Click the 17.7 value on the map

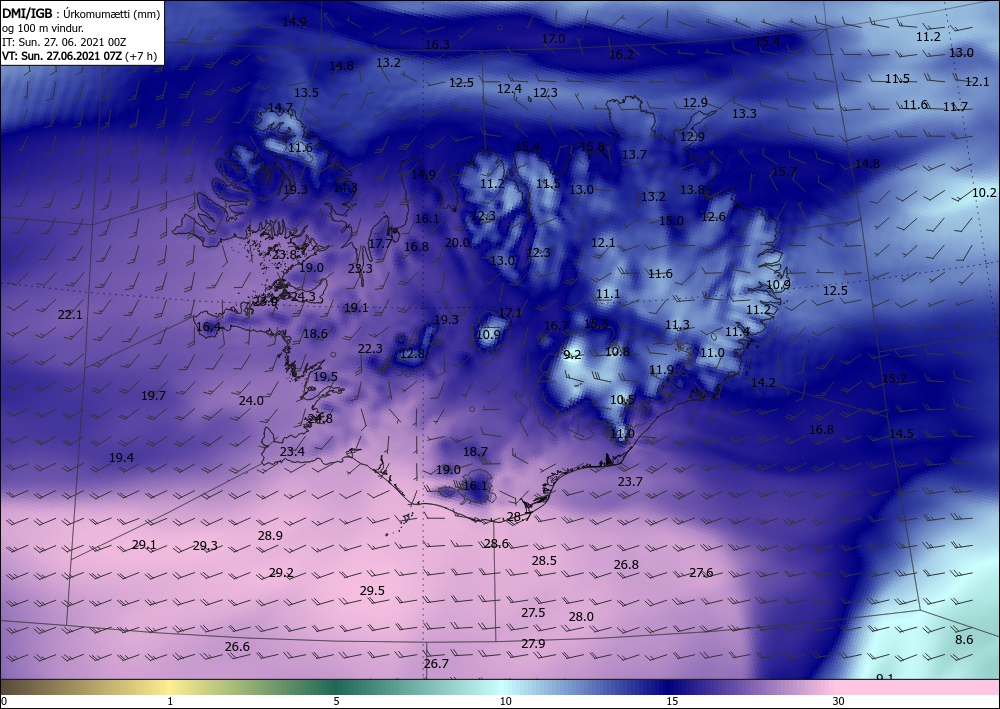[x=380, y=244]
